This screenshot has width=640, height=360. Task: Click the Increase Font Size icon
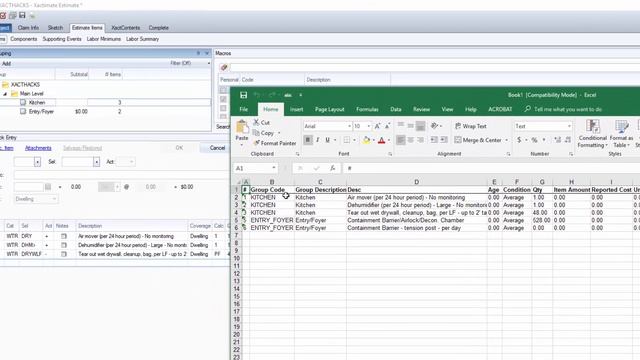point(378,126)
